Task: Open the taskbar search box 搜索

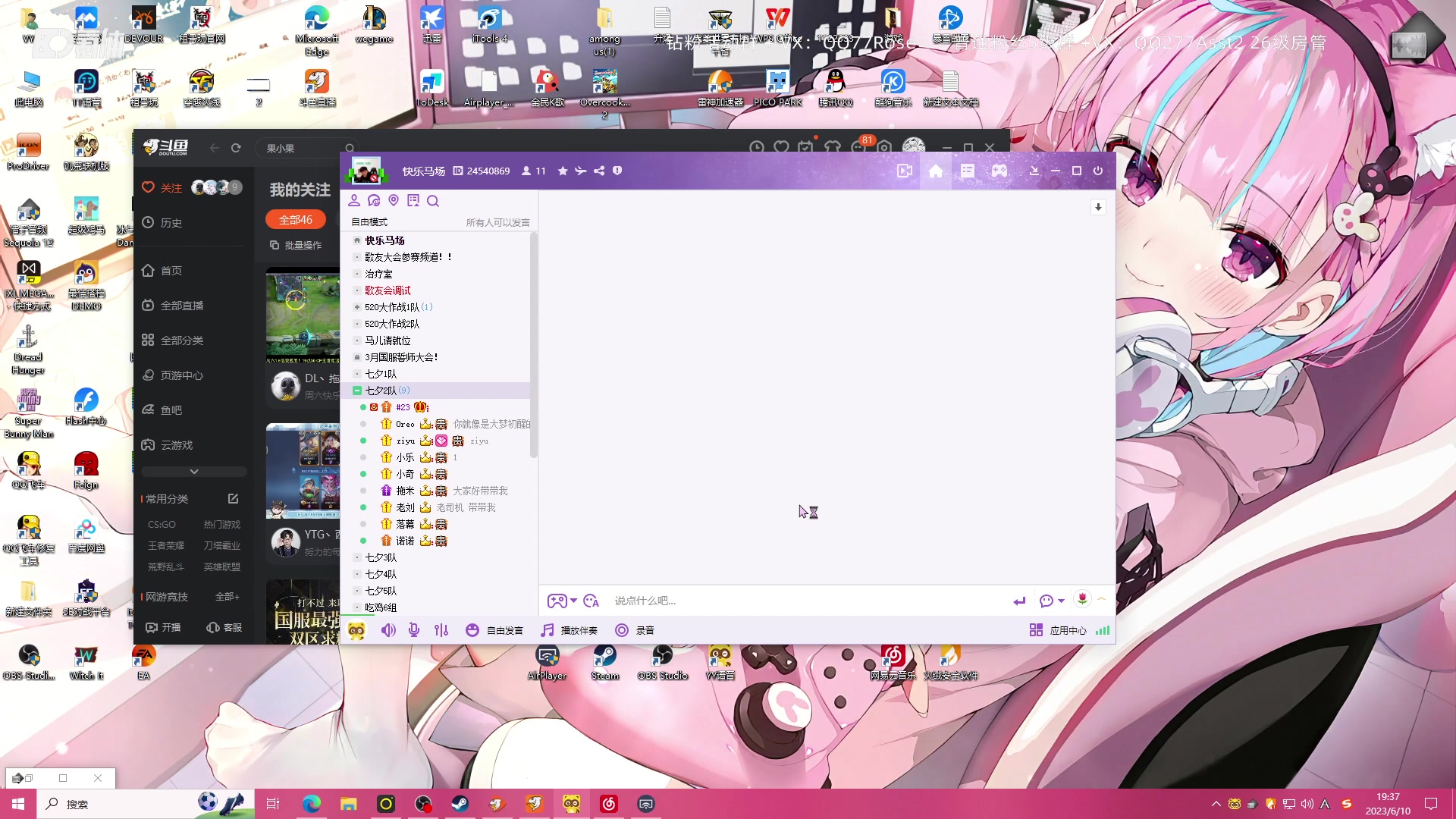Action: click(144, 804)
